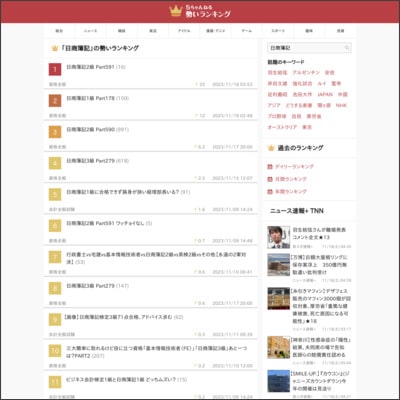Click the red rank 1 badge

(55, 70)
